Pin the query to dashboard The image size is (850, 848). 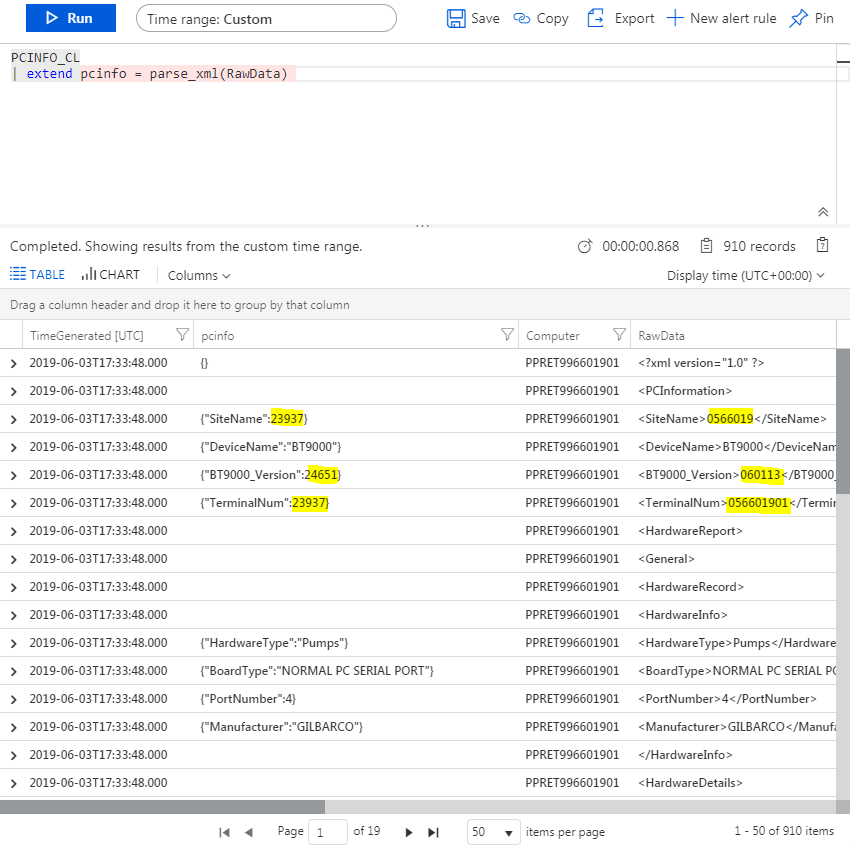coord(811,17)
